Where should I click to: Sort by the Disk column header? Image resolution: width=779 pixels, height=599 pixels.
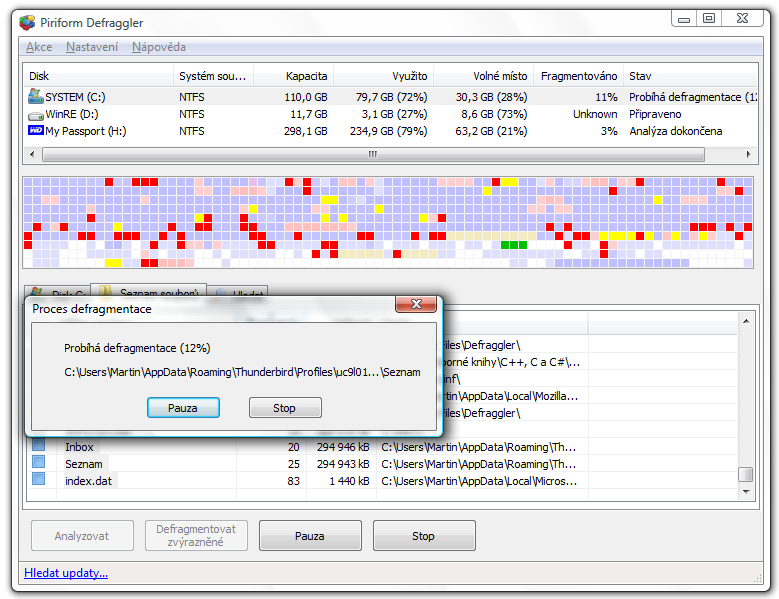[99, 76]
